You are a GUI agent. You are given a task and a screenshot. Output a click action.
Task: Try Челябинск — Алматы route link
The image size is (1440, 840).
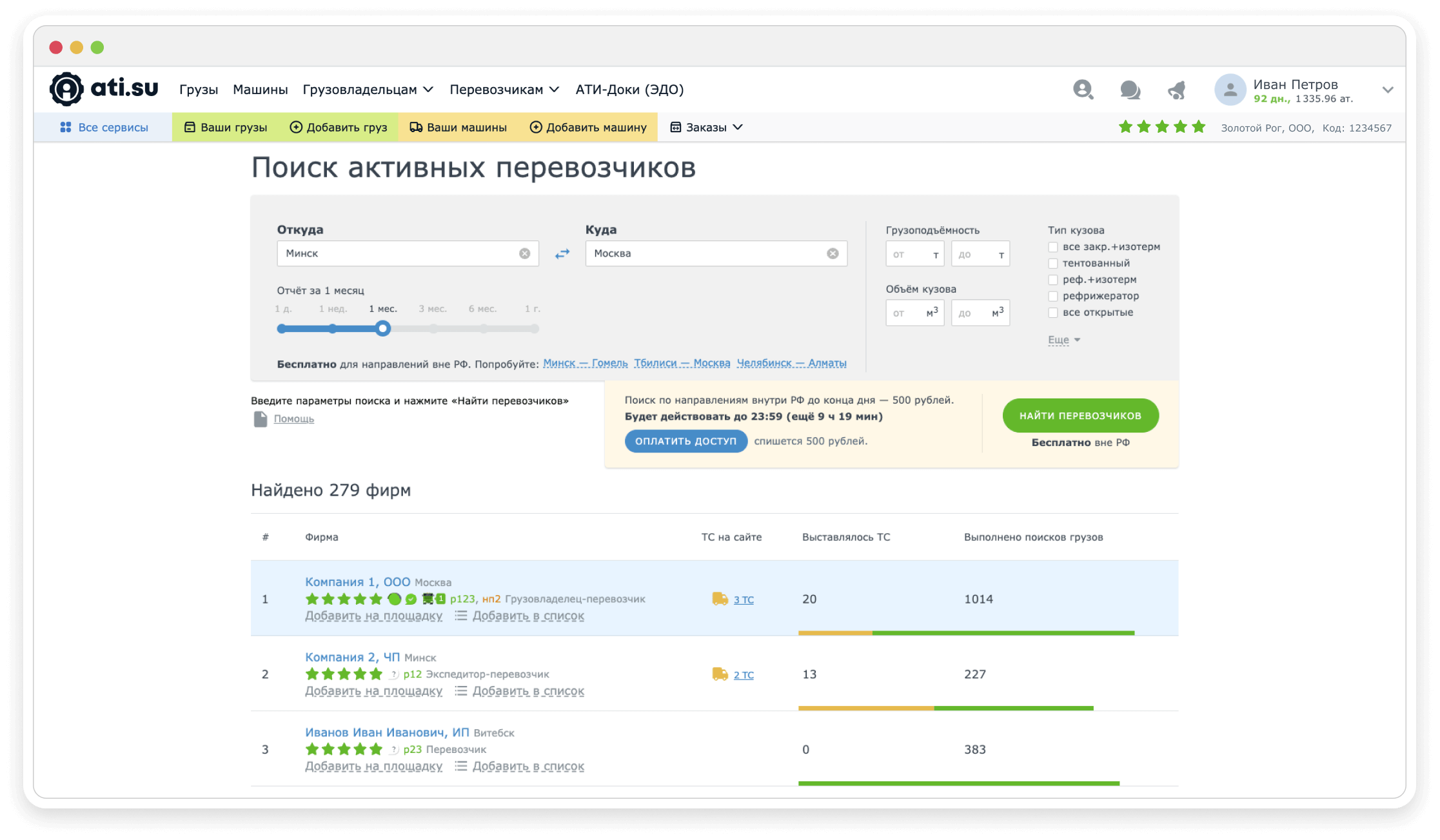pos(792,364)
